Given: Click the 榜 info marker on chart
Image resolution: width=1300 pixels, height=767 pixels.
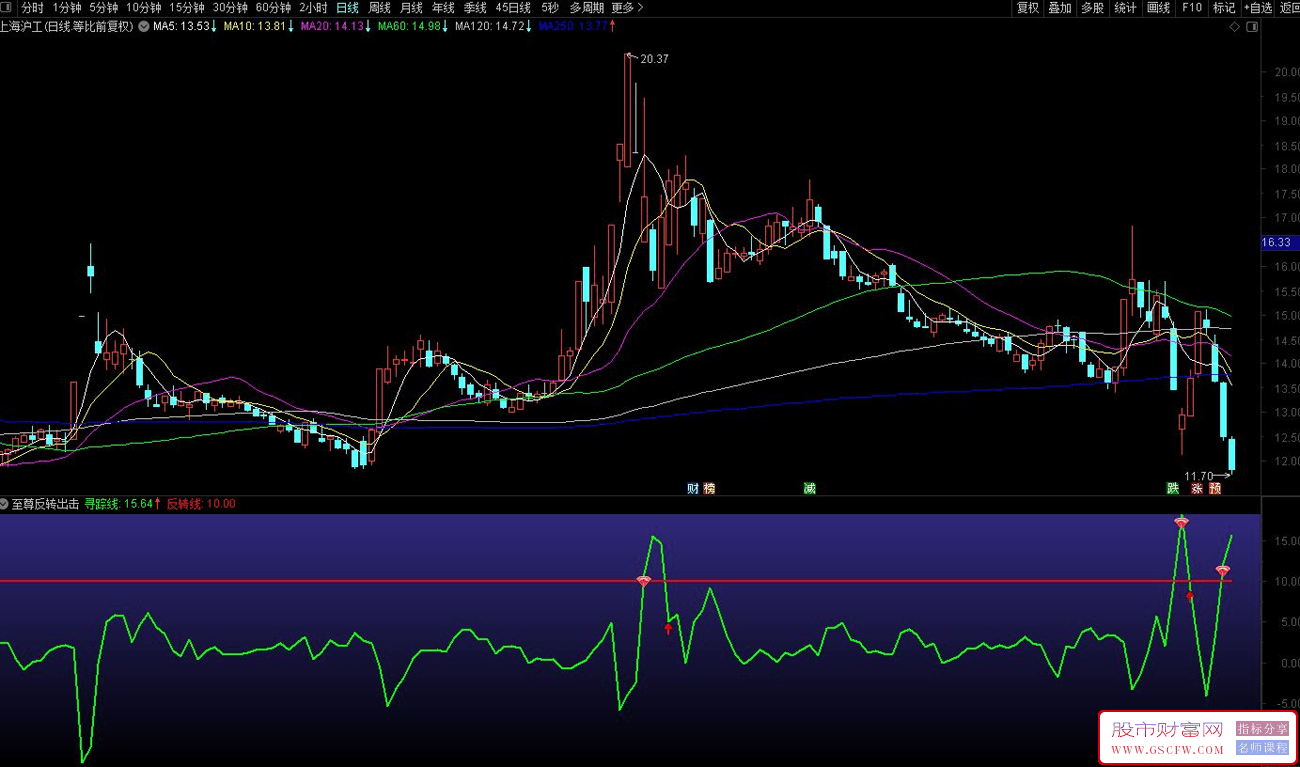Looking at the screenshot, I should [709, 488].
